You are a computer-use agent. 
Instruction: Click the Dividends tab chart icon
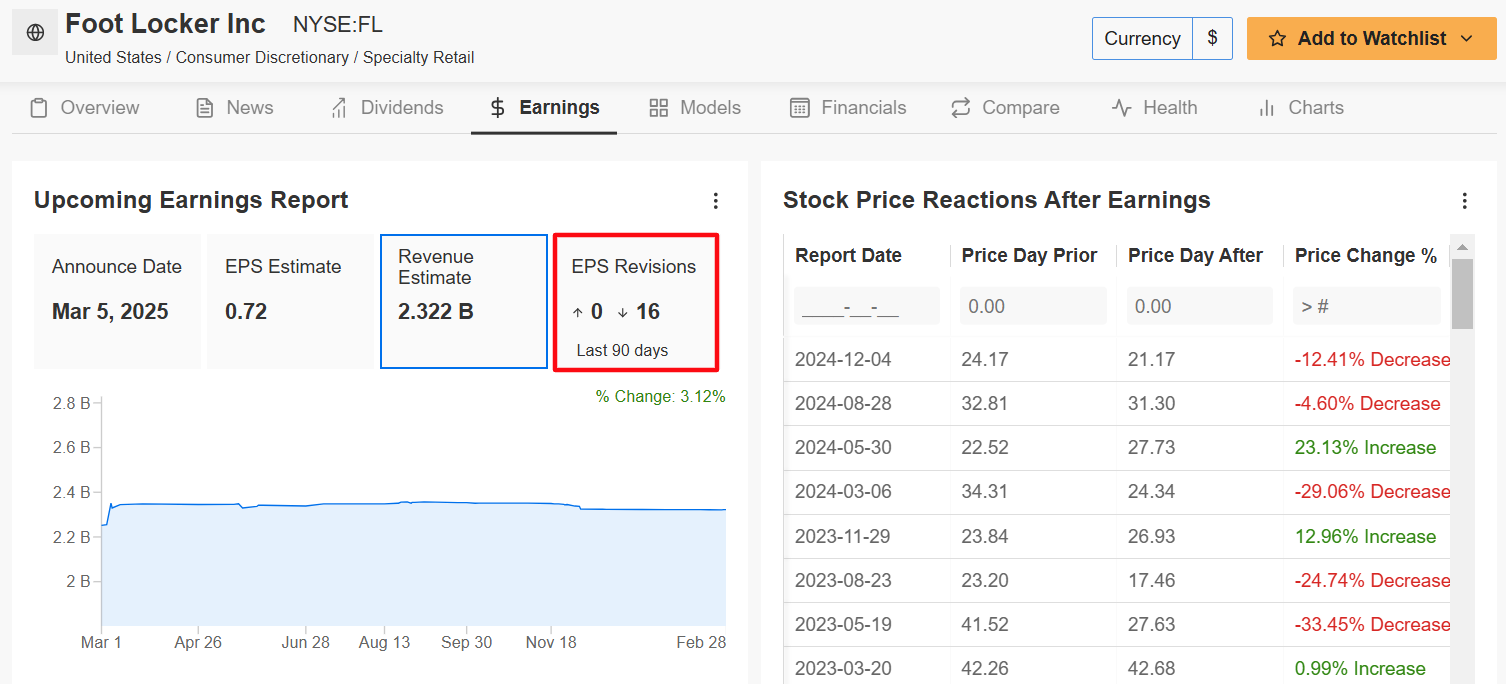339,108
